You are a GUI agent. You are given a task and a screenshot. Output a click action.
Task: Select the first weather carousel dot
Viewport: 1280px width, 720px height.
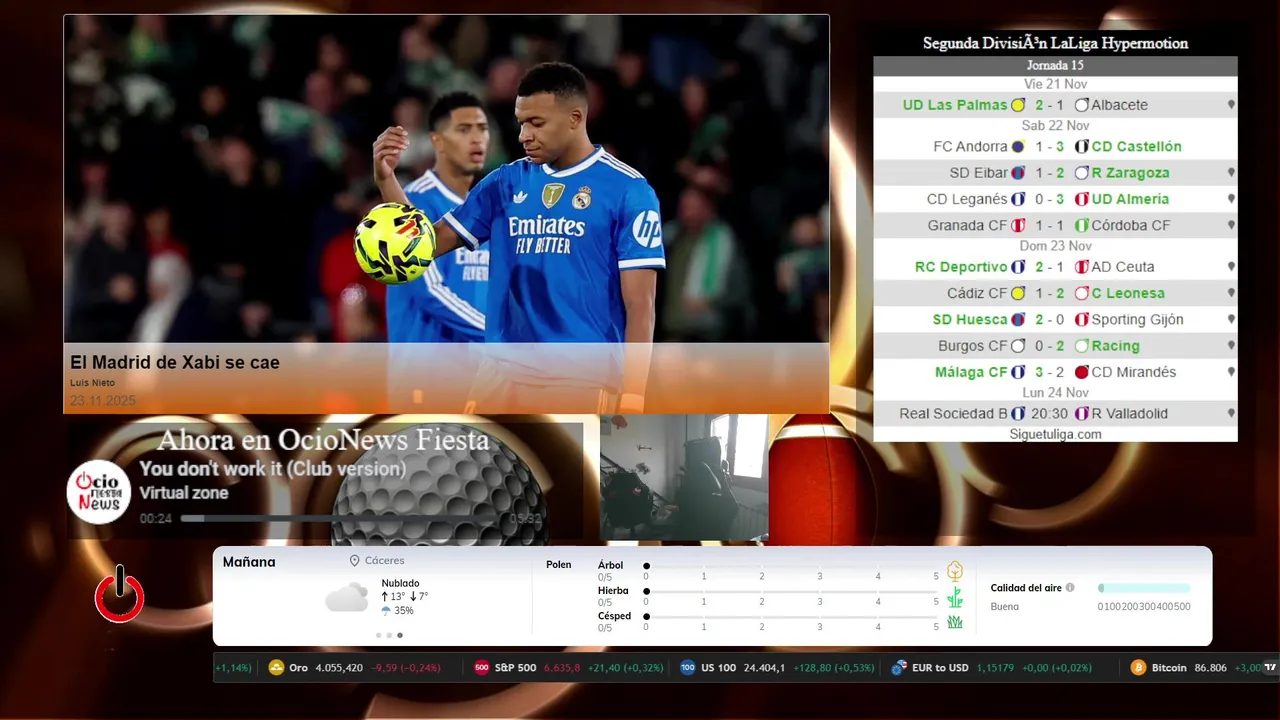tap(378, 635)
